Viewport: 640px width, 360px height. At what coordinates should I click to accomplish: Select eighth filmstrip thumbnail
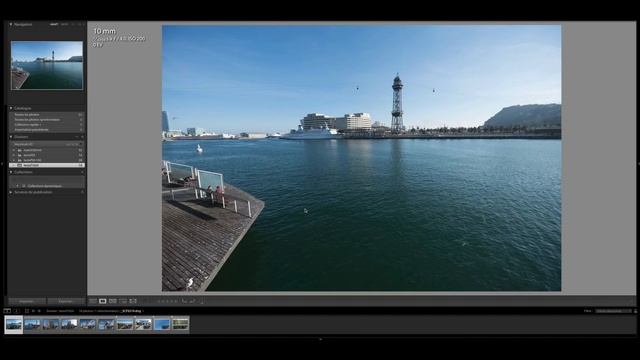[x=143, y=324]
